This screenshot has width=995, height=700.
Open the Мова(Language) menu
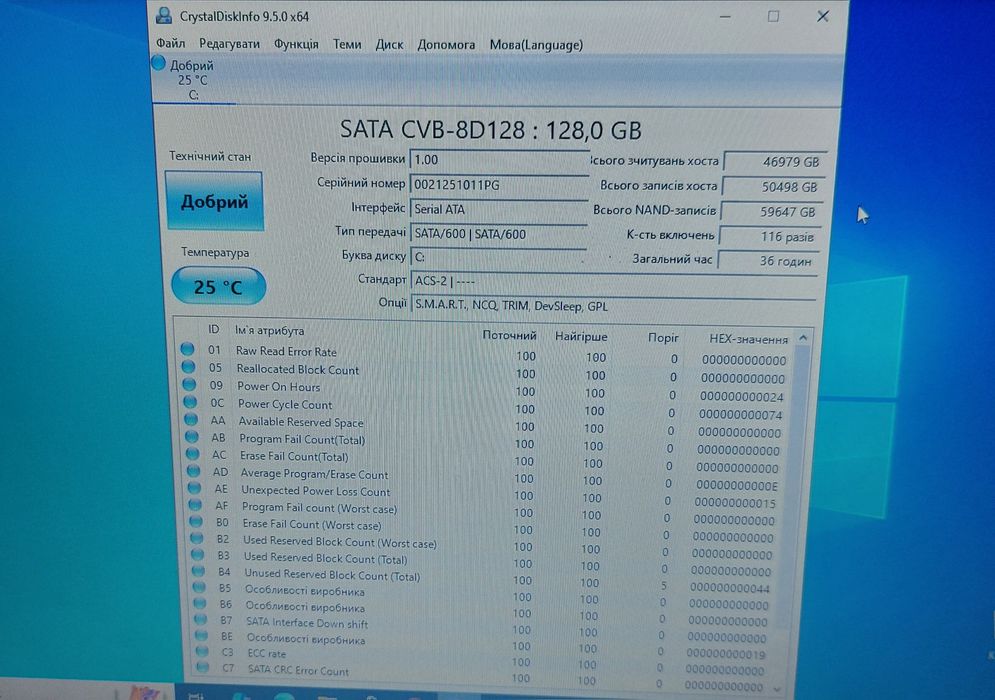click(x=536, y=45)
